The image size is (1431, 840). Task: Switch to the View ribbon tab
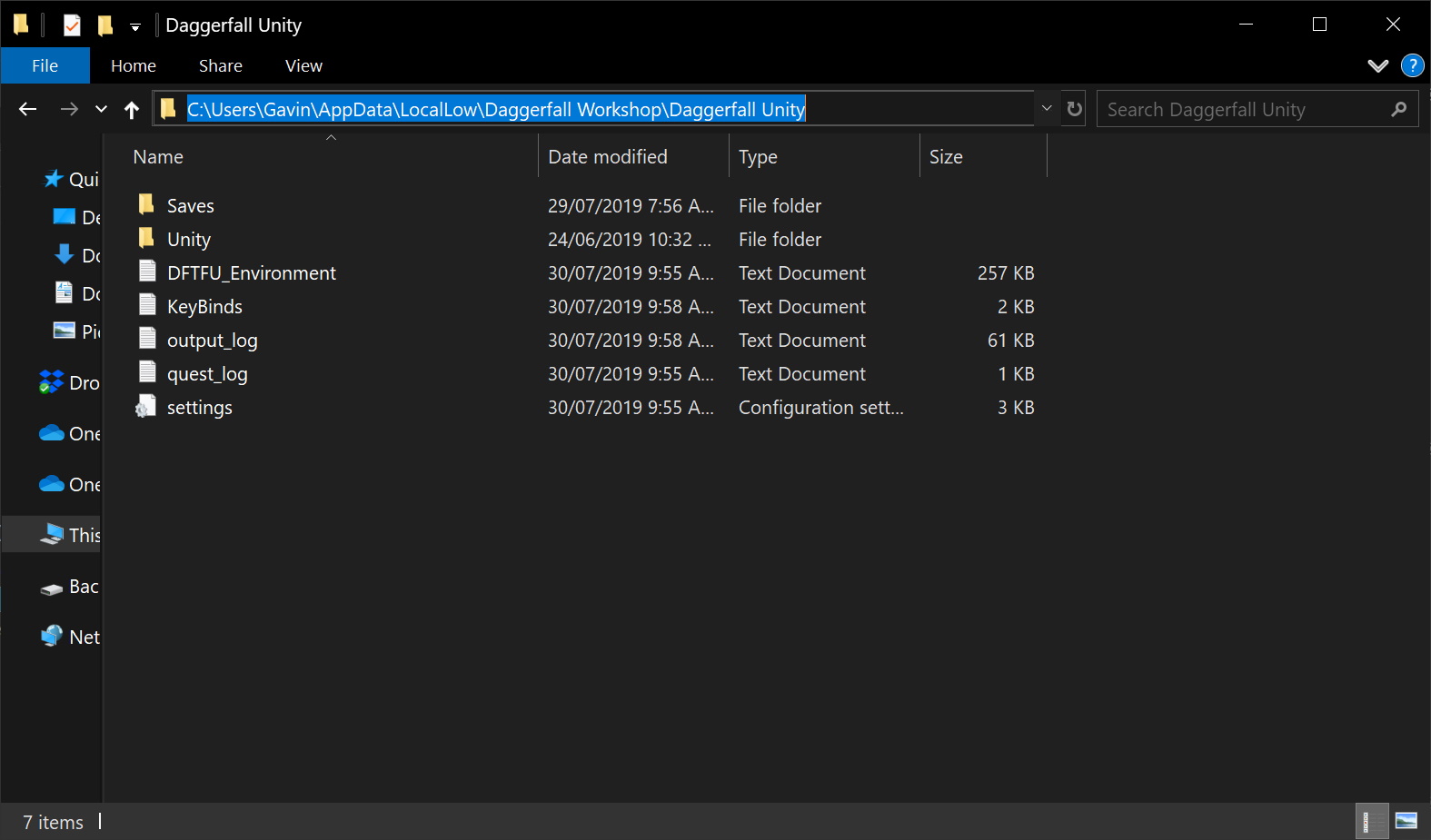[x=303, y=65]
